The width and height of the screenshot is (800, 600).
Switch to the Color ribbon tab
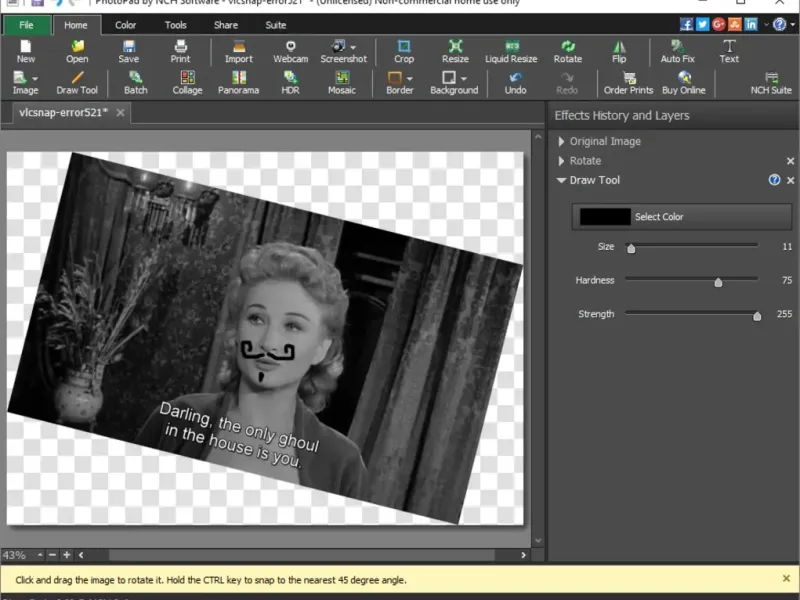125,25
